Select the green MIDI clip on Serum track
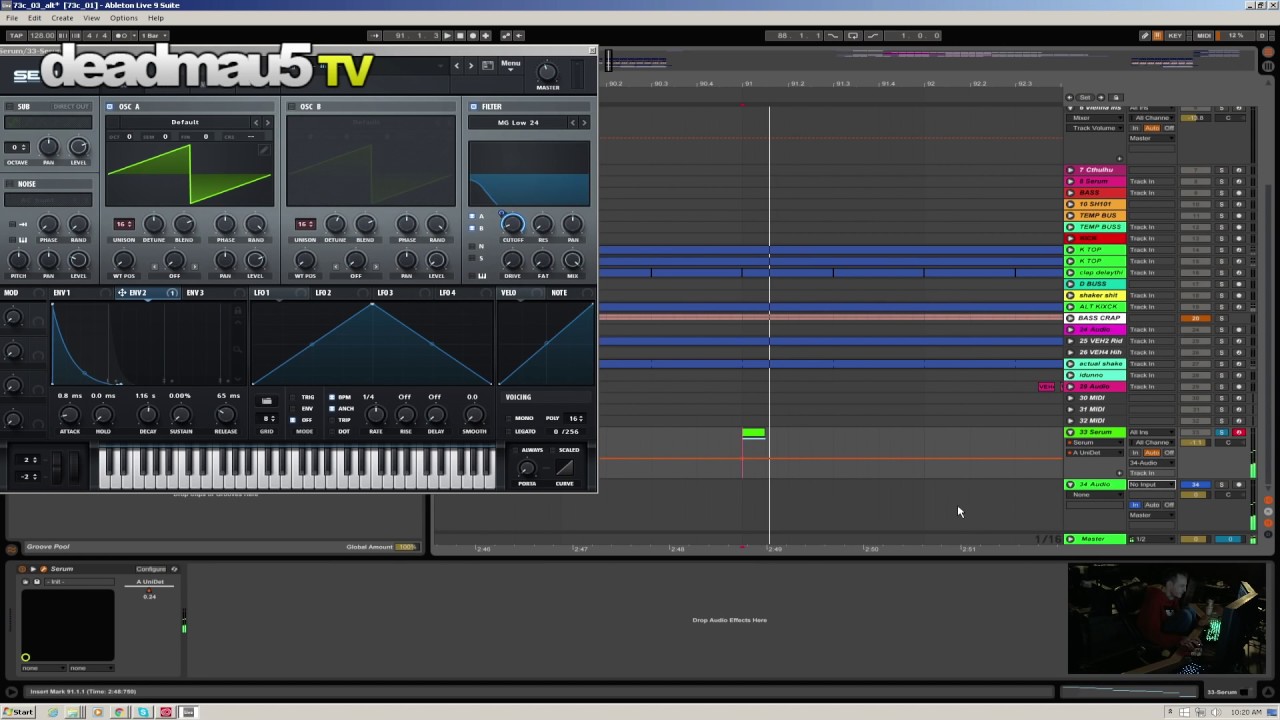This screenshot has height=720, width=1280. point(754,433)
